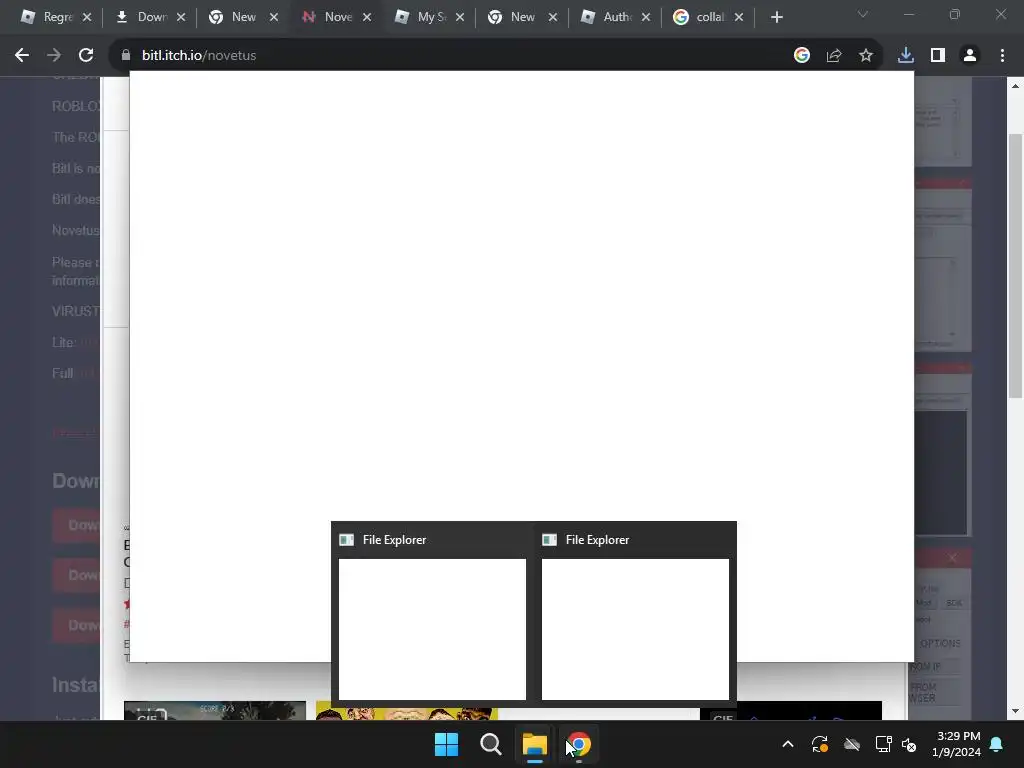
Task: Open display tray icon
Action: point(884,744)
